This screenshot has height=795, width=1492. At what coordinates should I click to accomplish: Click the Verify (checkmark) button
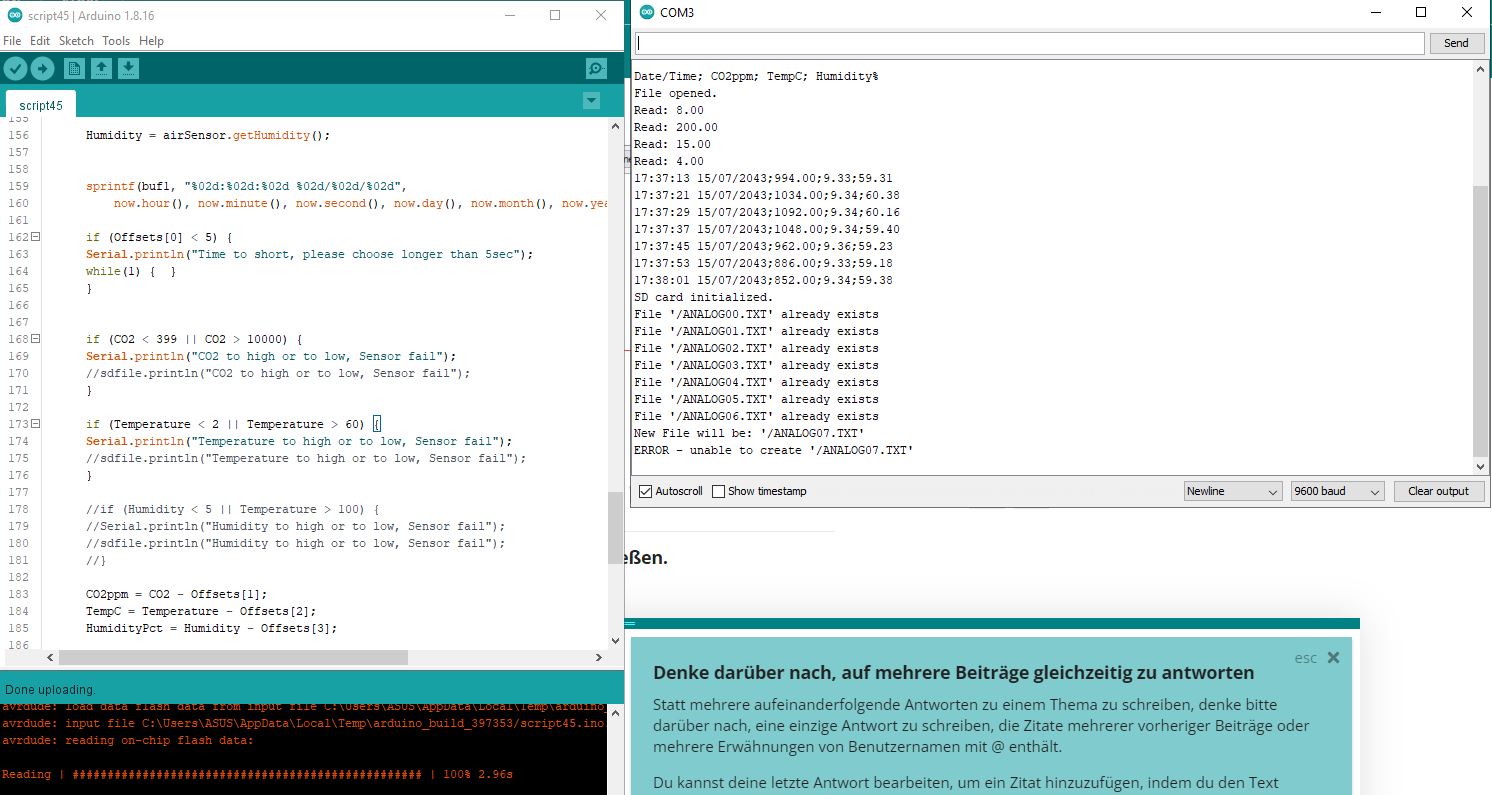pos(15,68)
